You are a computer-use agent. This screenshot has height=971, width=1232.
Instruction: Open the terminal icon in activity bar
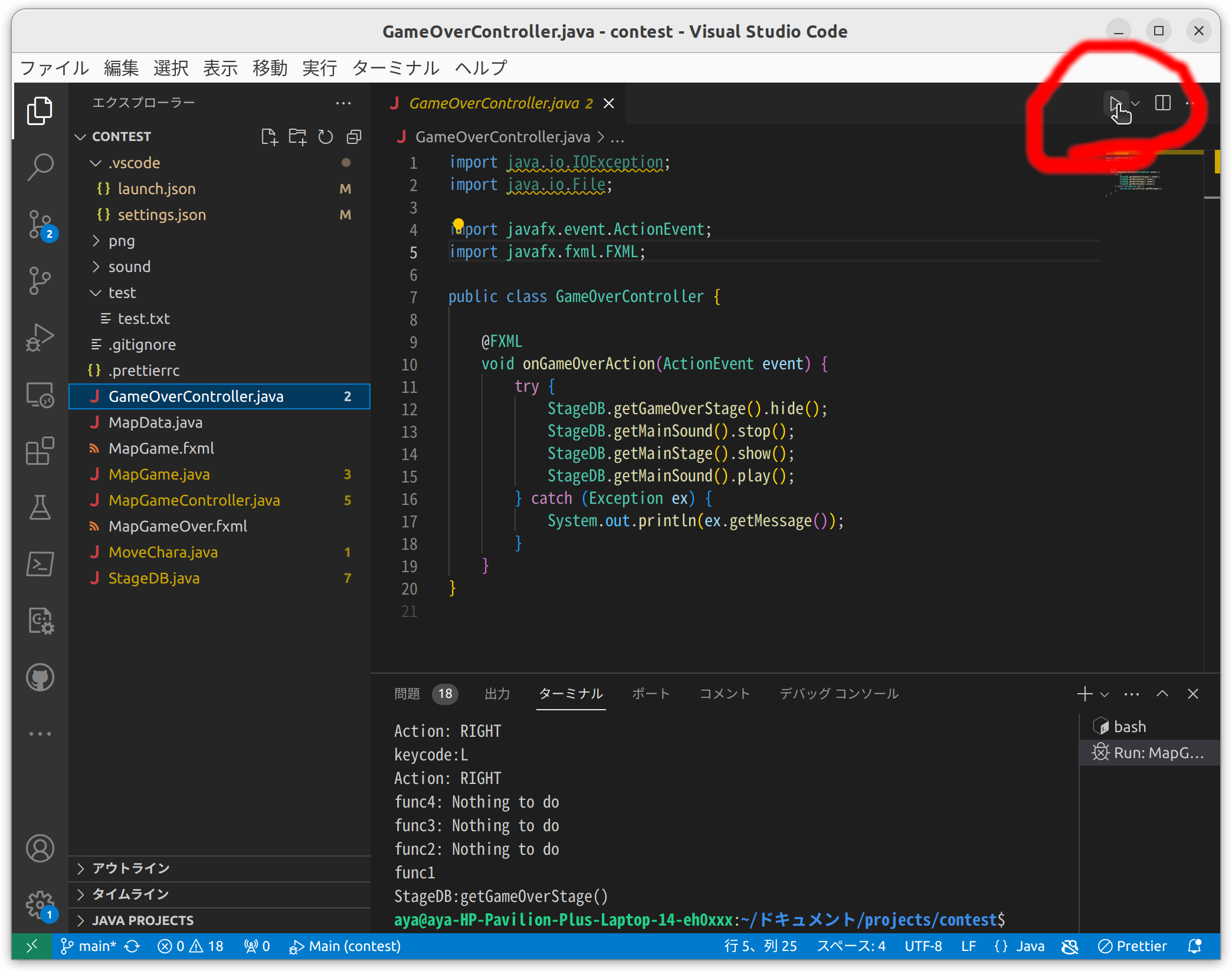point(40,565)
